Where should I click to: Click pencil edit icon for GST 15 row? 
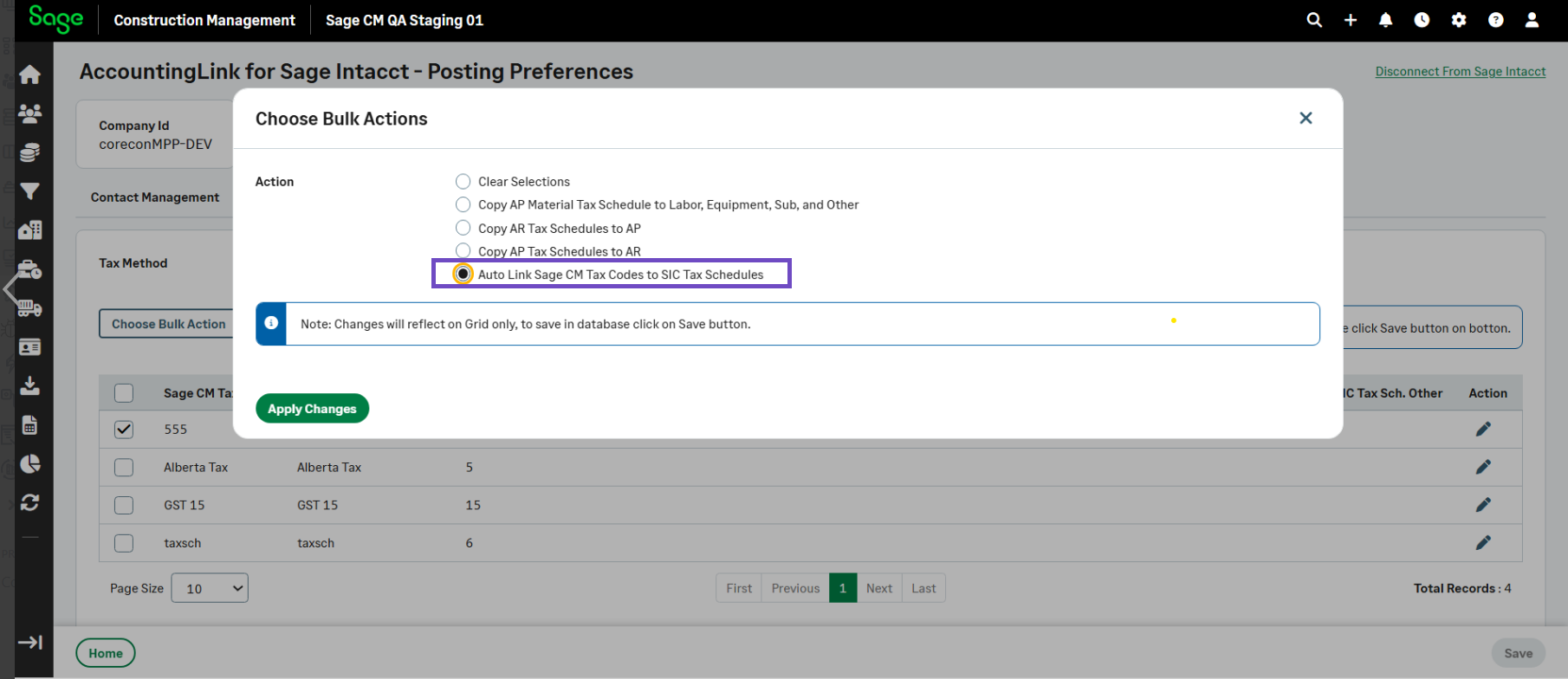[x=1483, y=505]
